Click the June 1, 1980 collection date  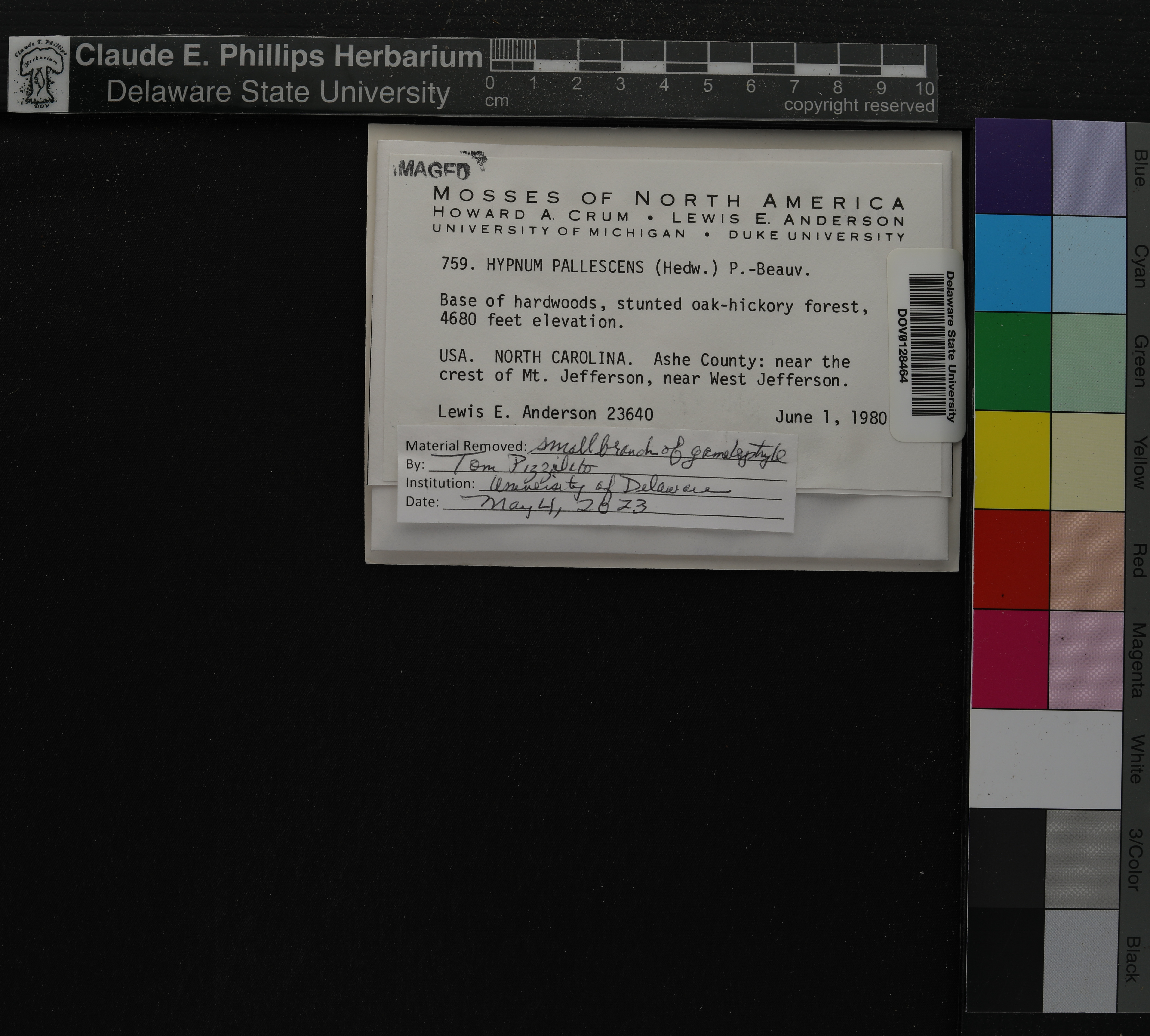coord(830,417)
